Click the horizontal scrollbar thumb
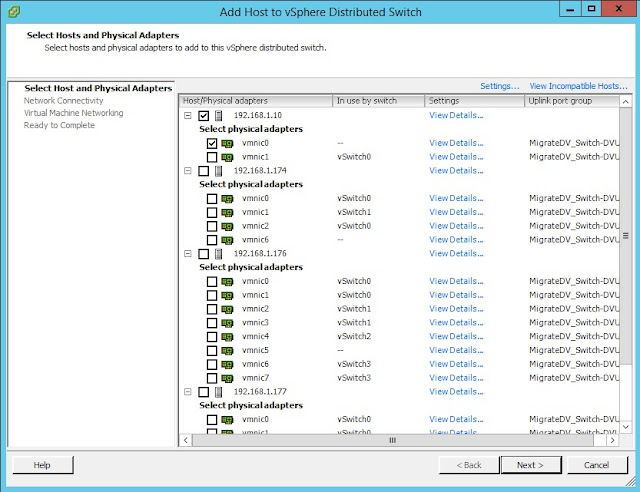The image size is (640, 492). (393, 440)
